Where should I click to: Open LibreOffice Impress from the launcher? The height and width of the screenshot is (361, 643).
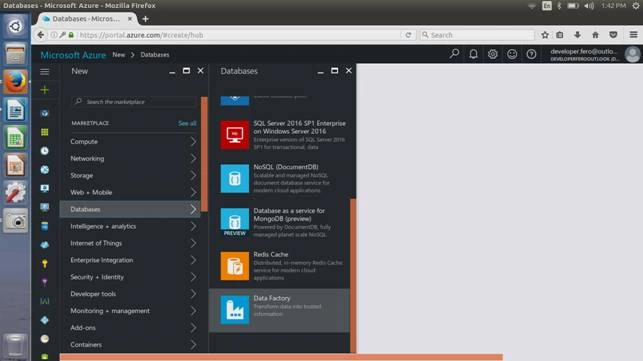pyautogui.click(x=16, y=165)
